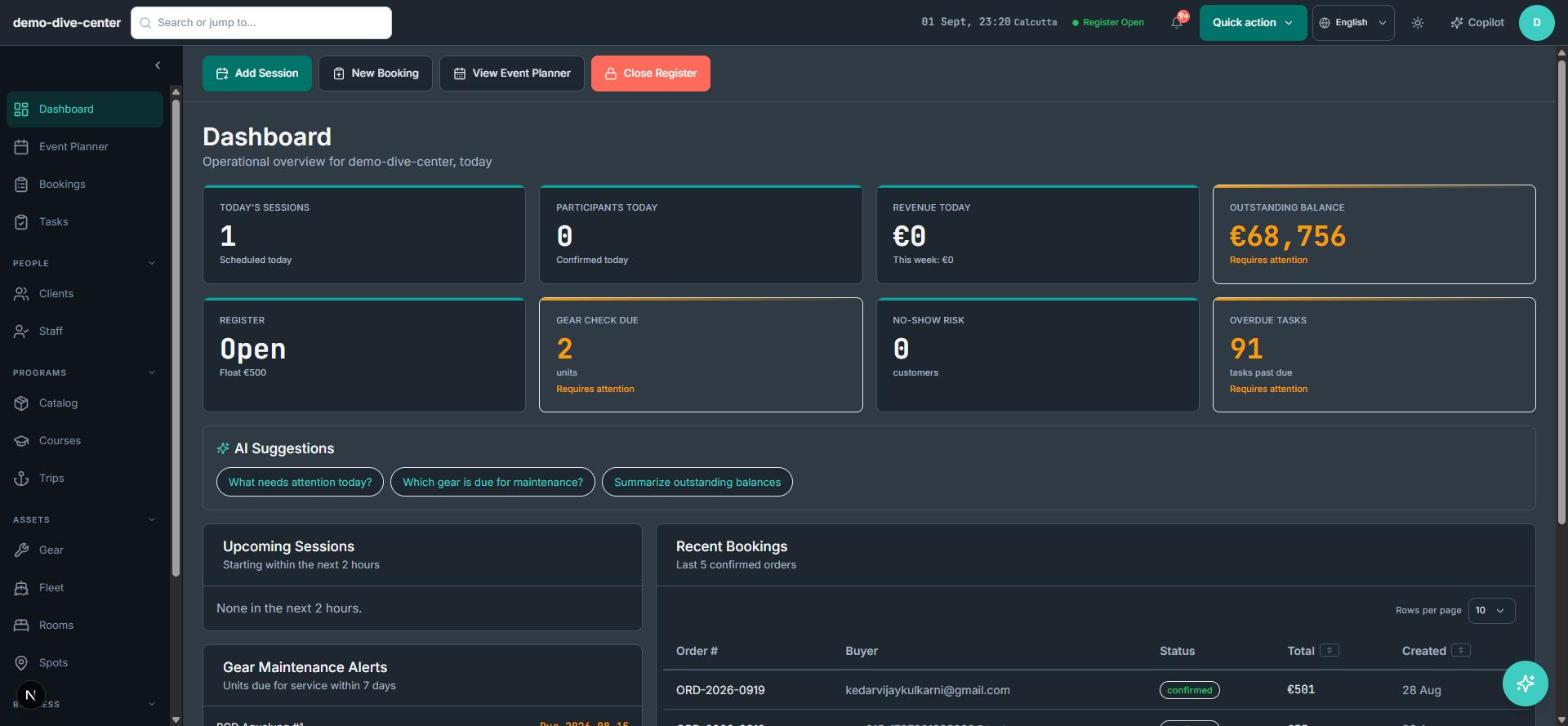Open the floating AI sparkle button
This screenshot has height=726, width=1568.
click(x=1525, y=683)
